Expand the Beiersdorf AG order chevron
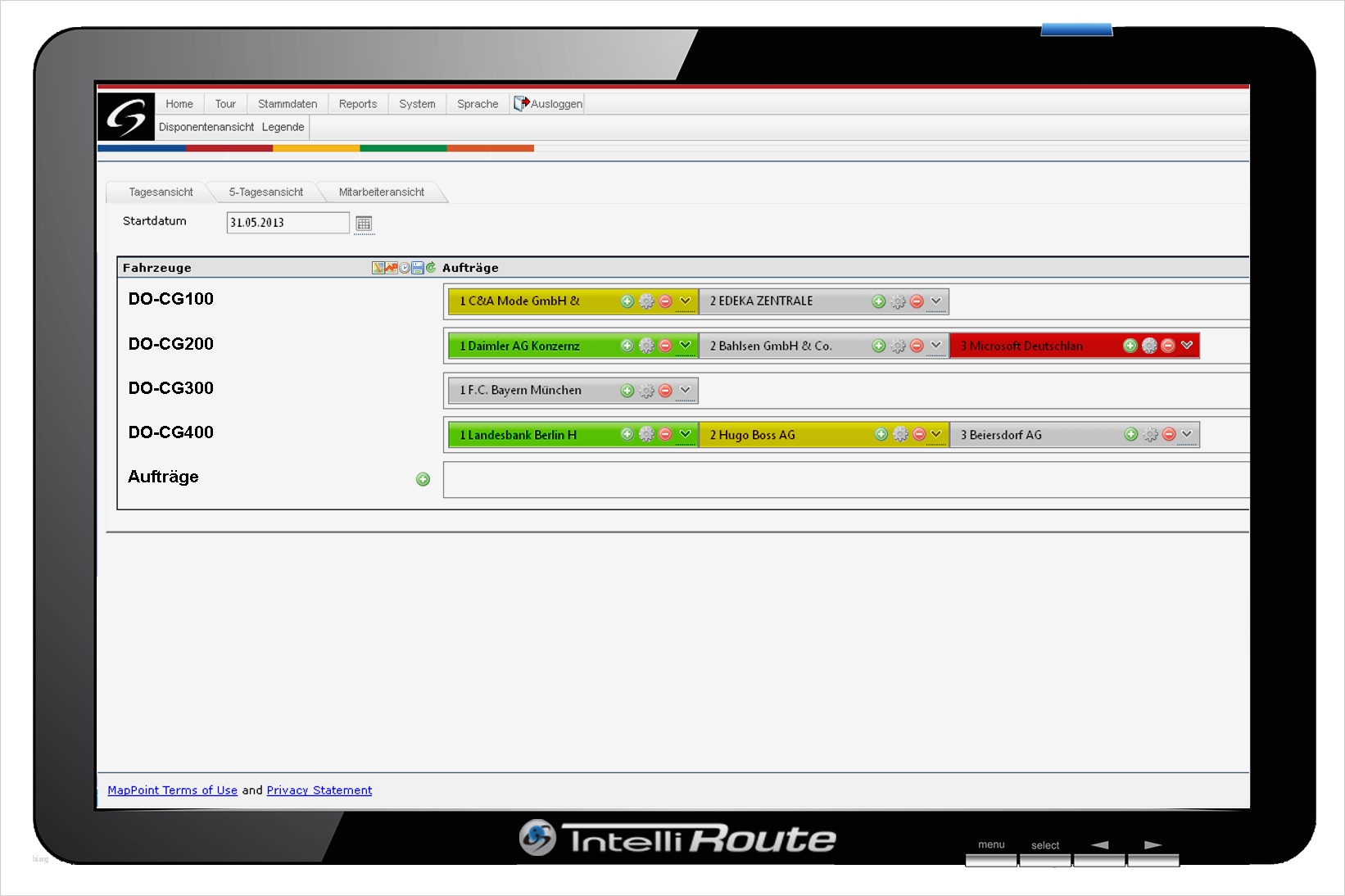 tap(1187, 434)
